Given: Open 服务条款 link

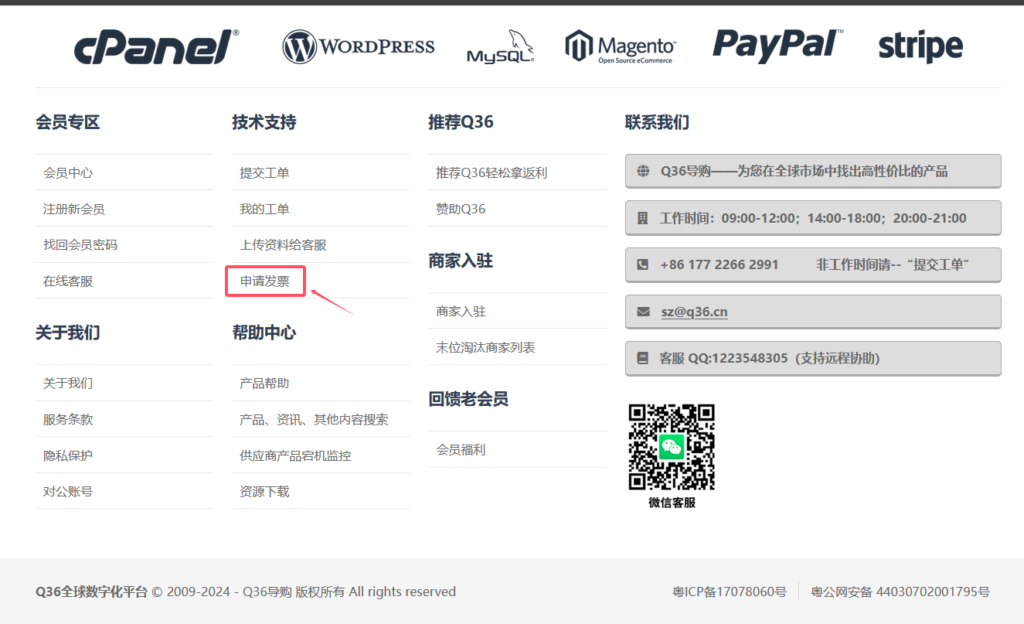Looking at the screenshot, I should pos(68,419).
